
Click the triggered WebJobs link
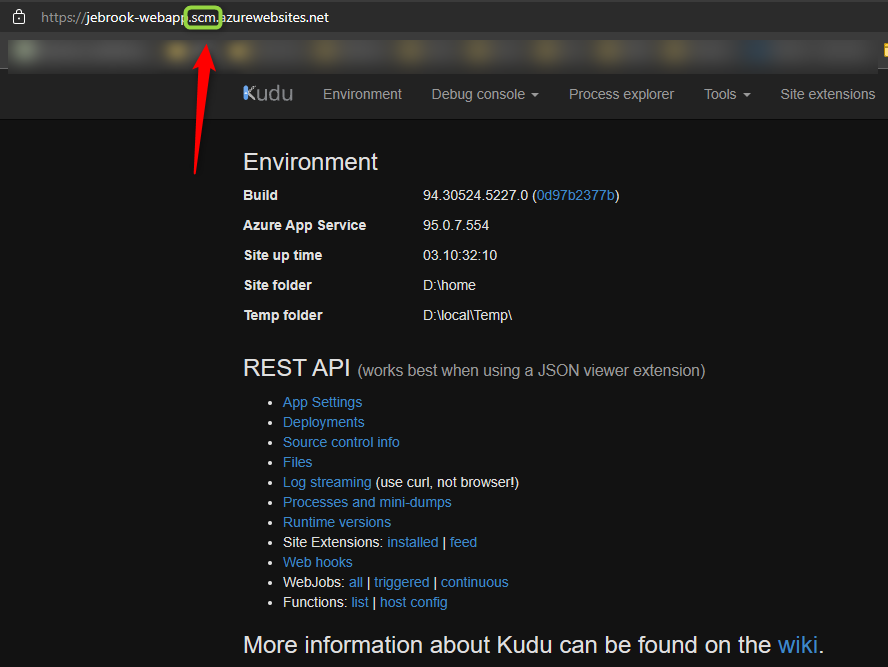(401, 582)
